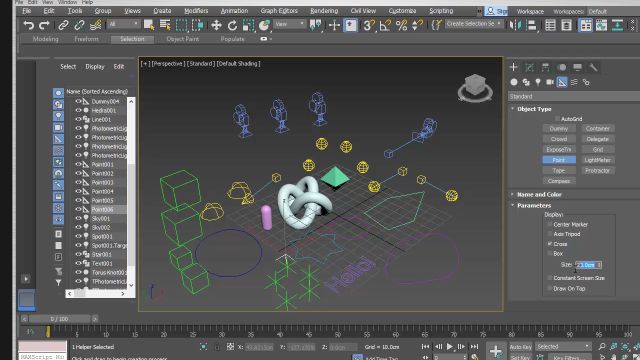Image resolution: width=640 pixels, height=360 pixels.
Task: Open the Selected key filter dropdown
Action: tap(563, 347)
